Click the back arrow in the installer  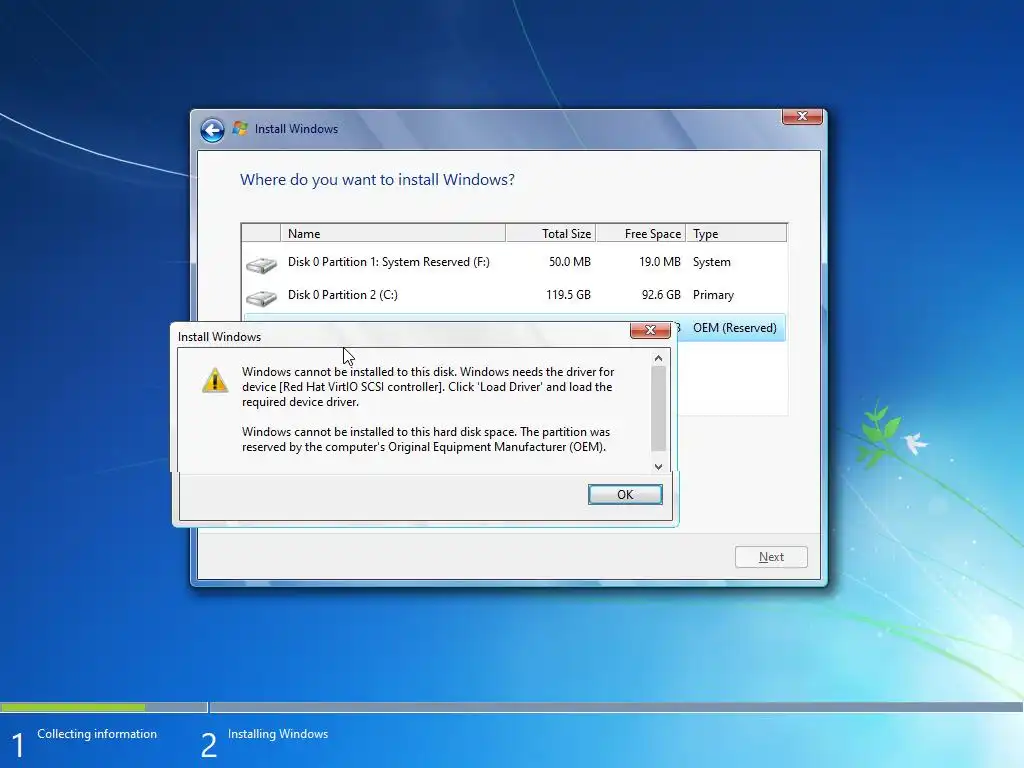point(212,129)
